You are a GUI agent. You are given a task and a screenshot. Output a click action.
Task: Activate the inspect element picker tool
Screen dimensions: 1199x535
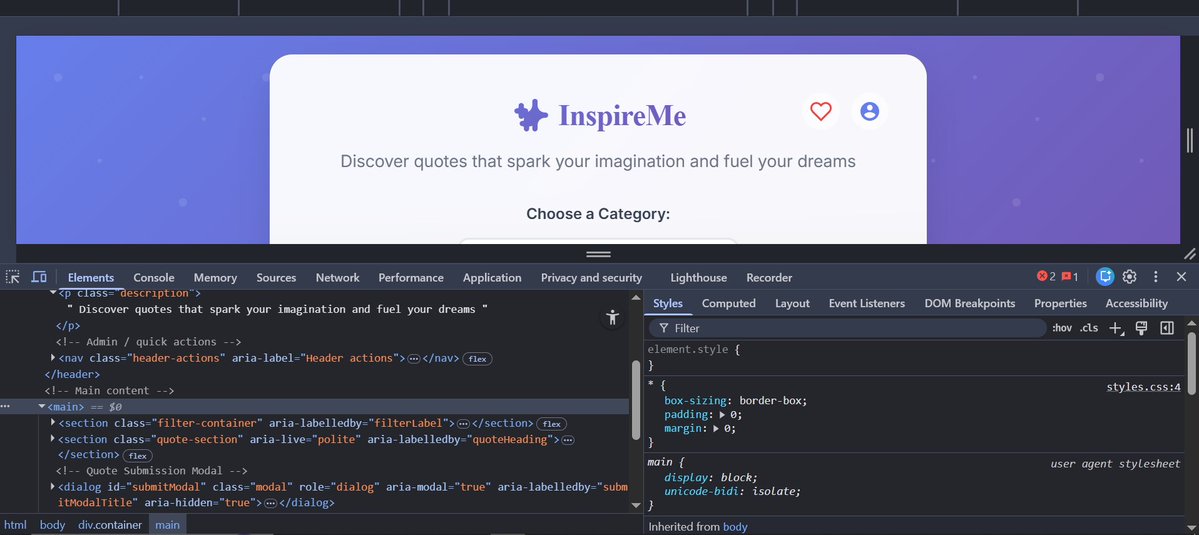pyautogui.click(x=13, y=277)
